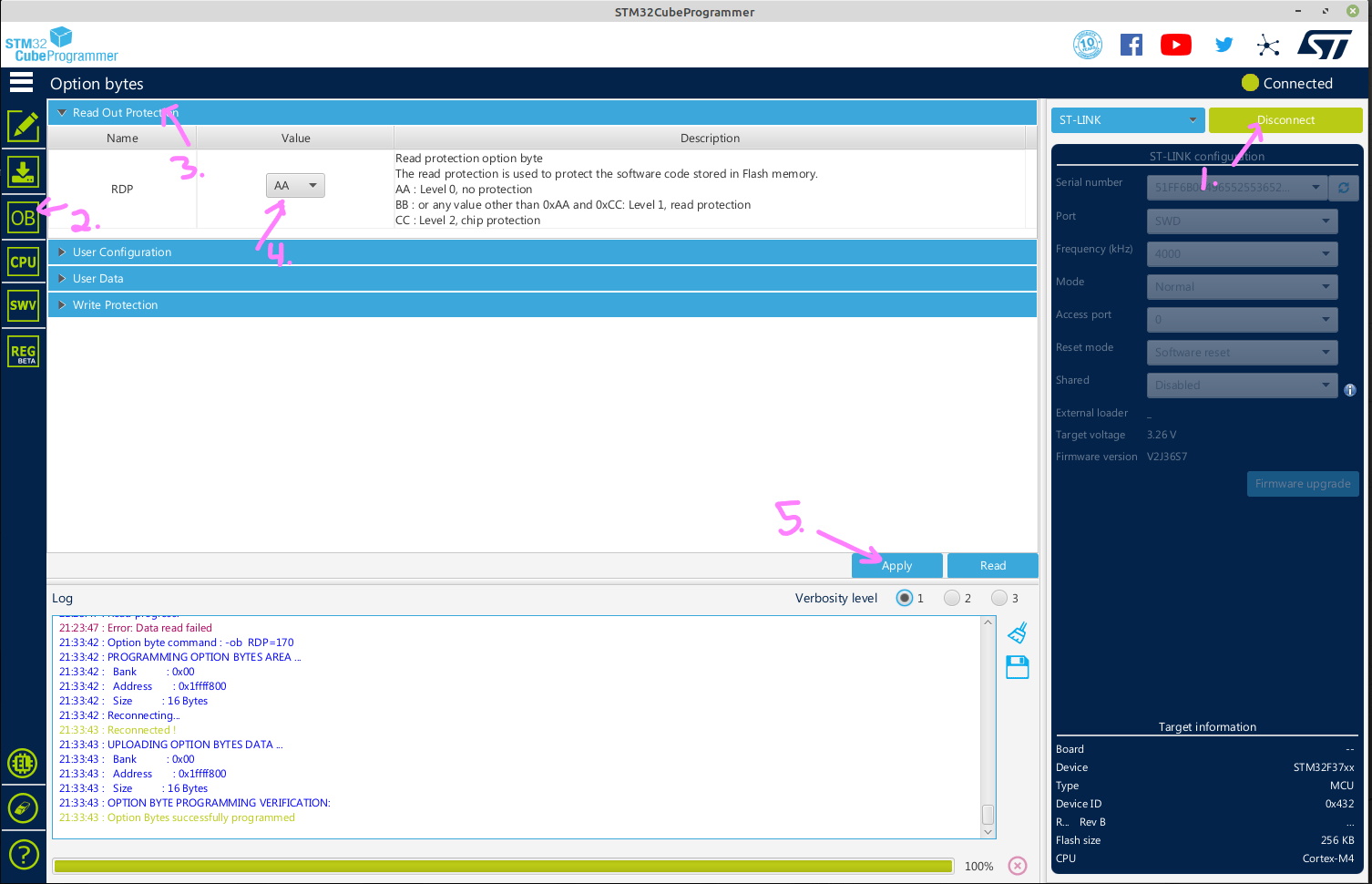Click device value 'STM32F37xx'
The width and height of the screenshot is (1372, 884).
click(x=1324, y=767)
